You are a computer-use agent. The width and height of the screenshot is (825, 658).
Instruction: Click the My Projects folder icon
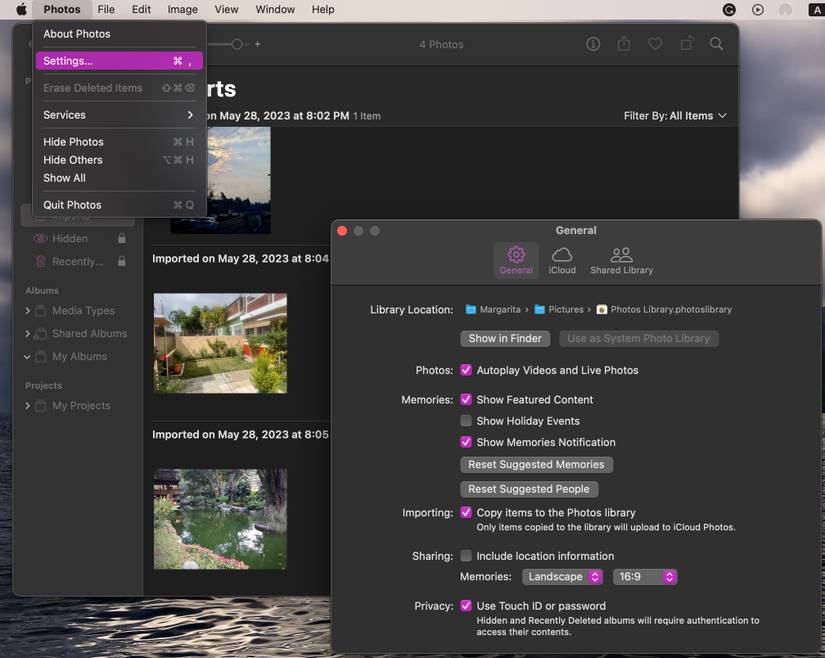coord(41,406)
